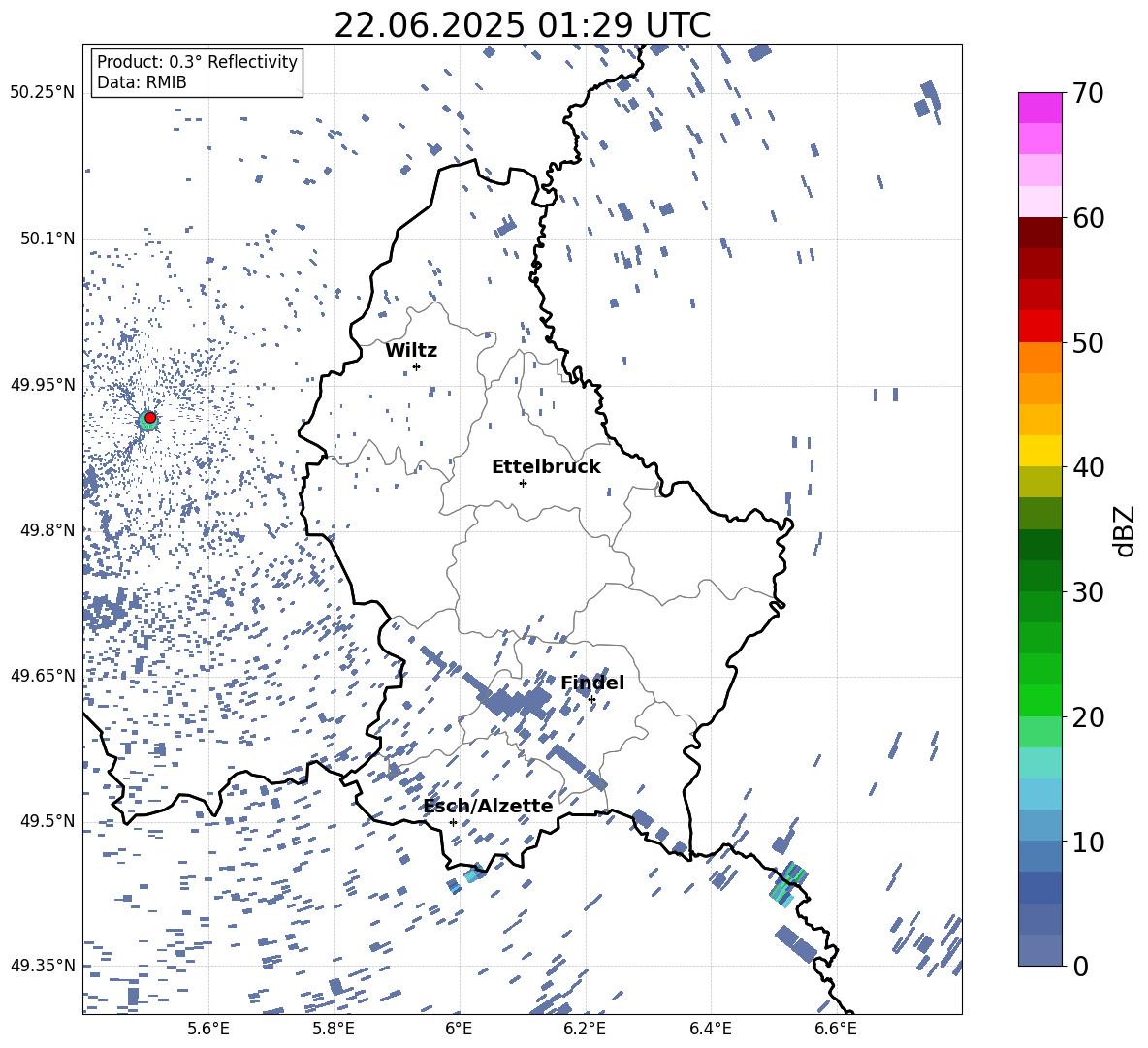Click the title 22.06.2025 01:29 UTC
Image resolution: width=1148 pixels, height=1048 pixels.
pos(522,25)
